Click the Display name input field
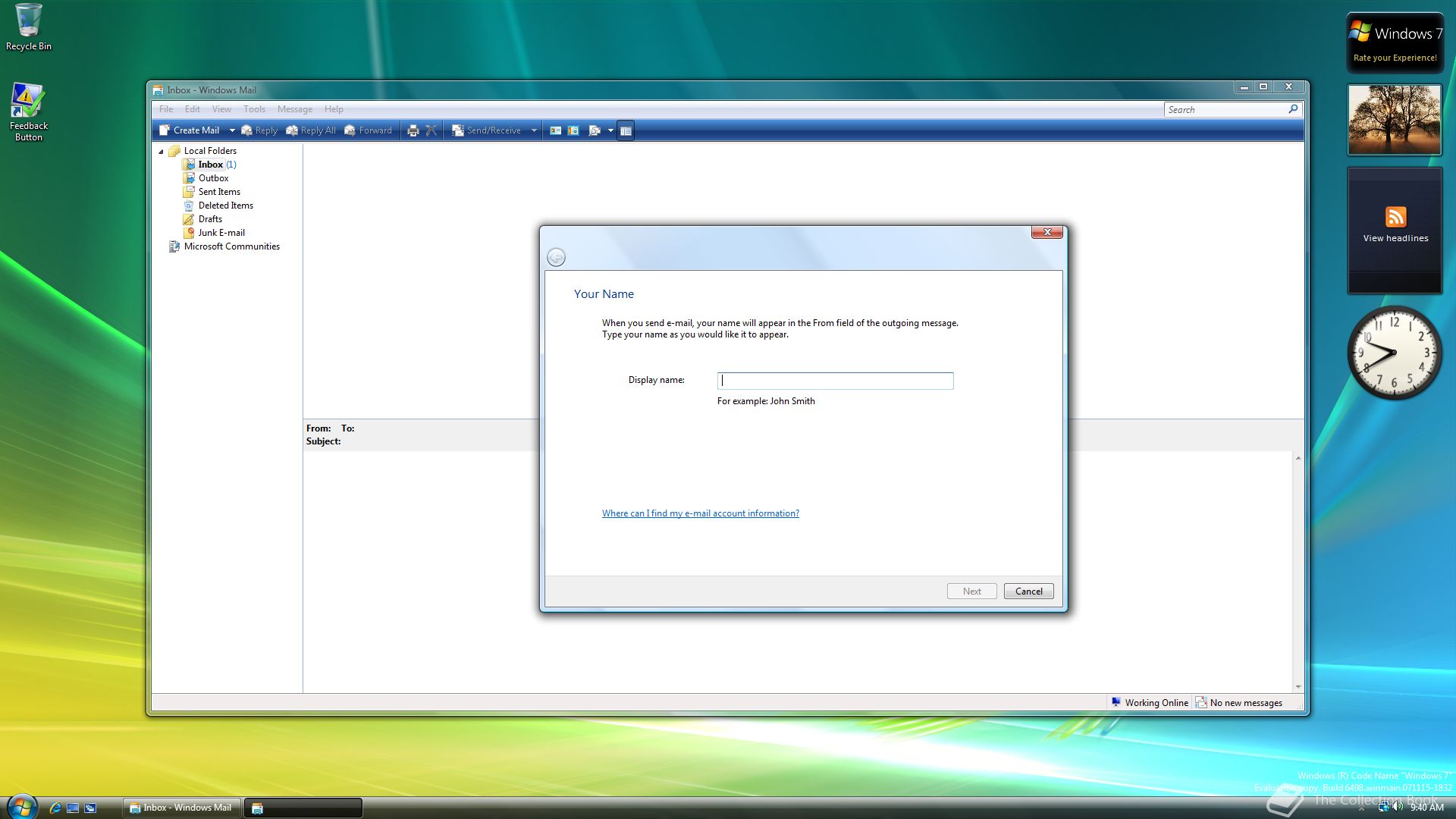This screenshot has height=819, width=1456. pos(835,381)
